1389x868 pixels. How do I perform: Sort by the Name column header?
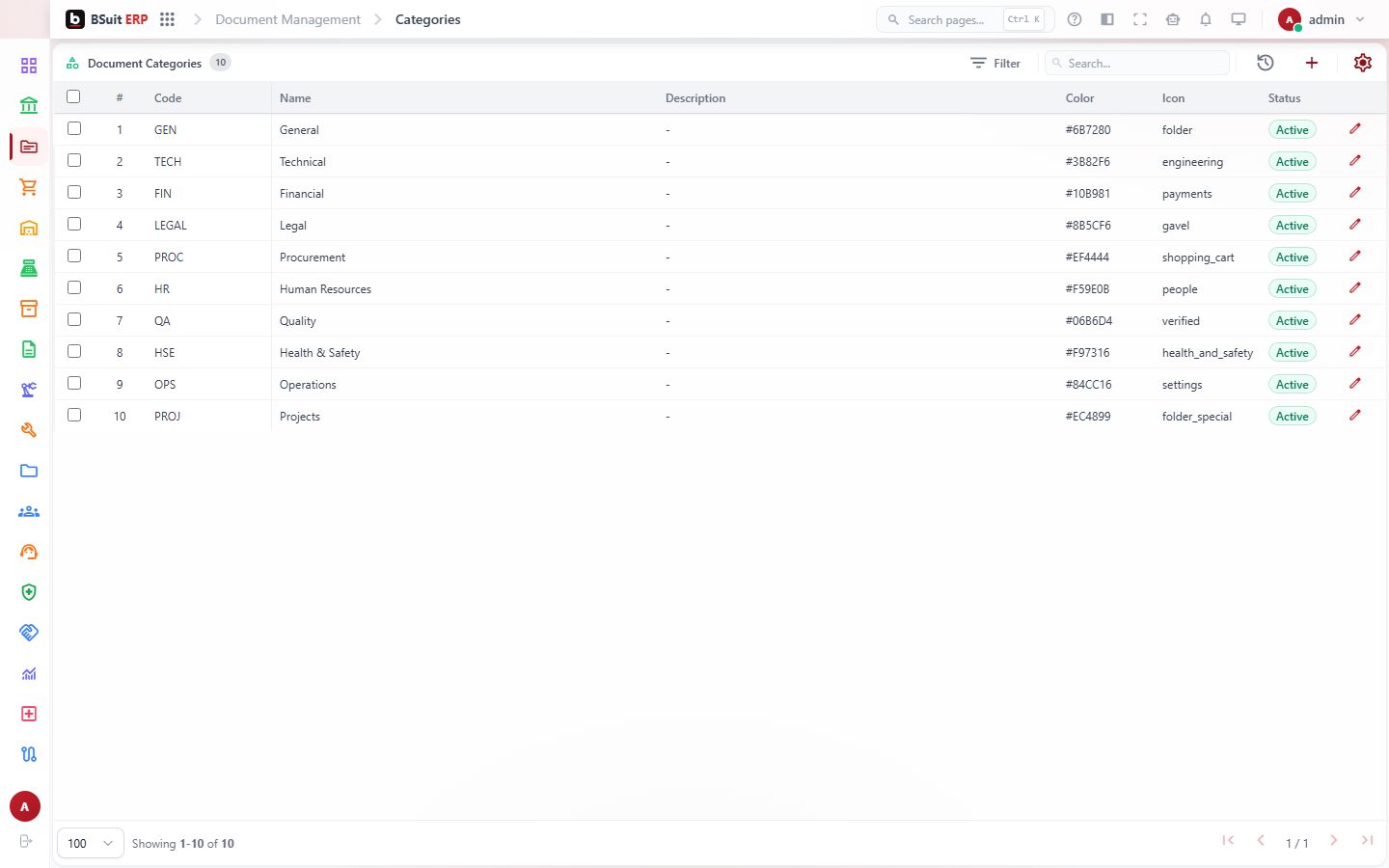click(295, 97)
